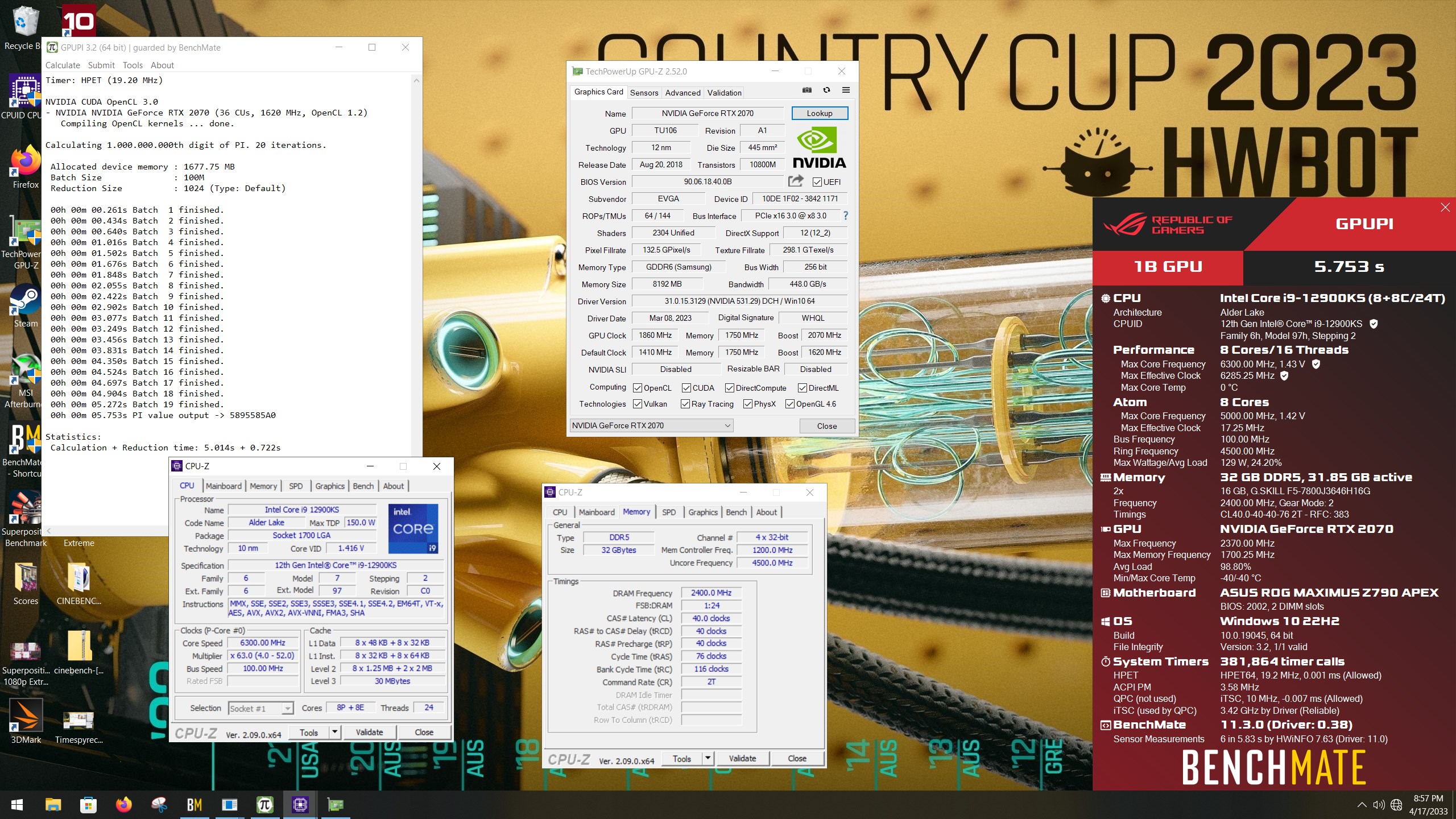The height and width of the screenshot is (819, 1456).
Task: Switch to GPU-Z taskbar icon
Action: 336,805
